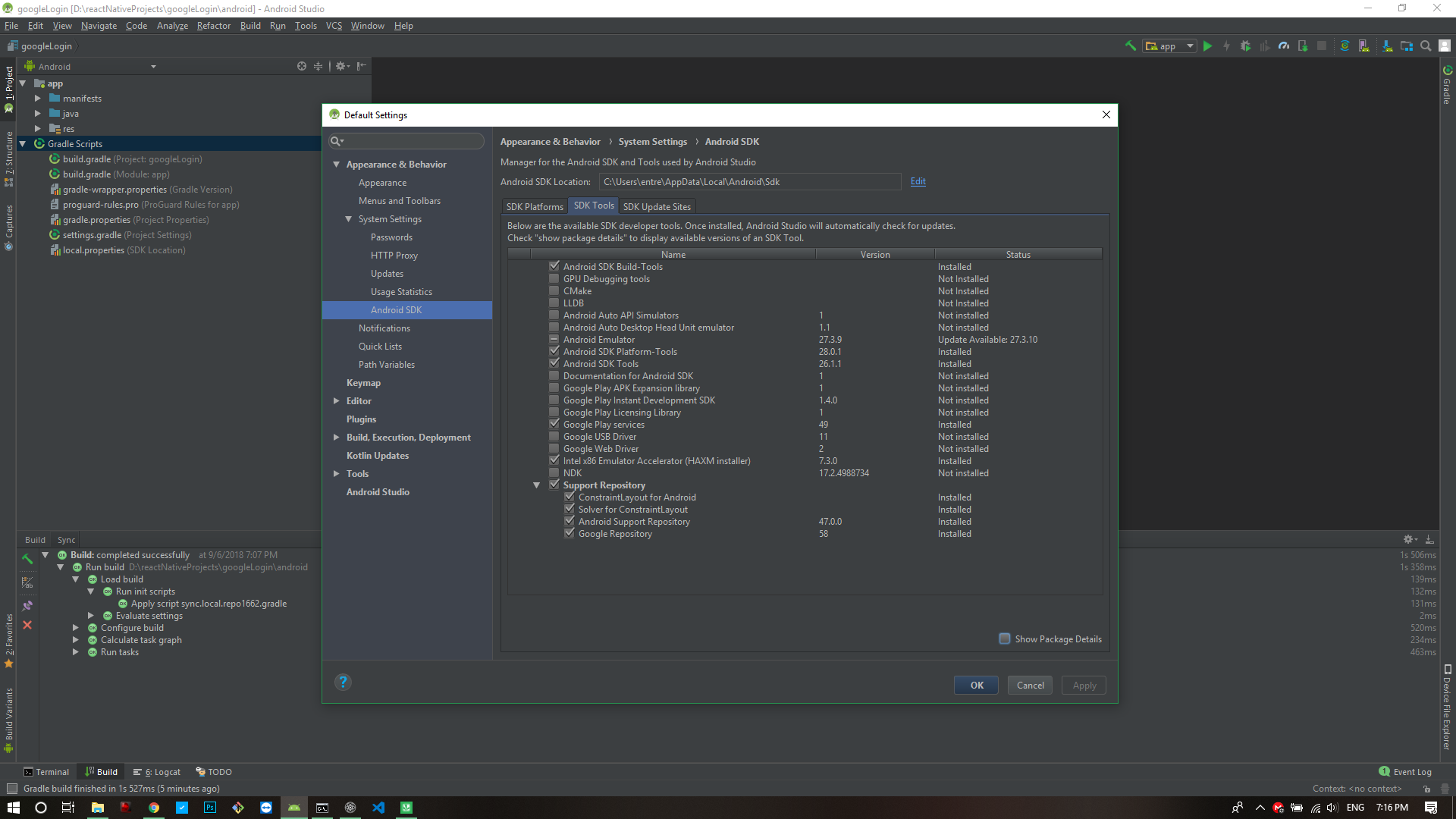Select Keymap settings page
Screen dimensions: 1456x819
coord(363,382)
